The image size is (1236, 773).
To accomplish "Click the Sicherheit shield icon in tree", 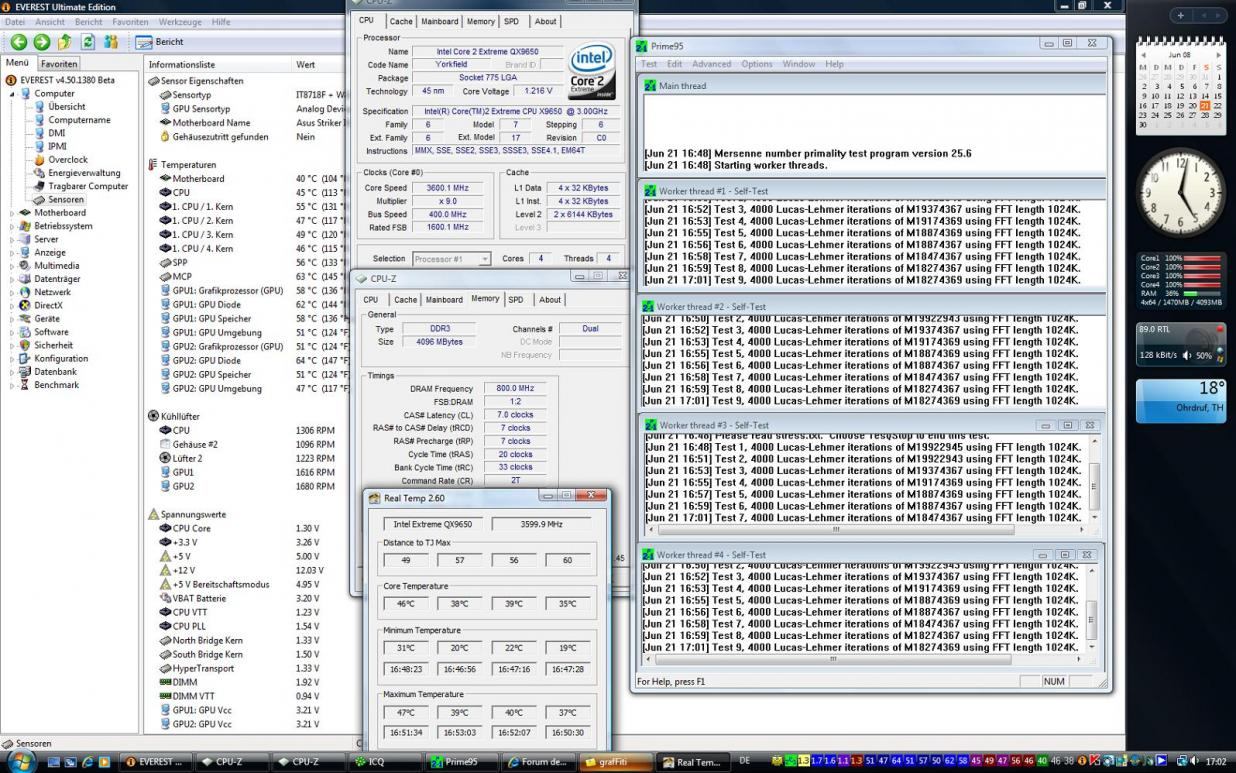I will 25,345.
